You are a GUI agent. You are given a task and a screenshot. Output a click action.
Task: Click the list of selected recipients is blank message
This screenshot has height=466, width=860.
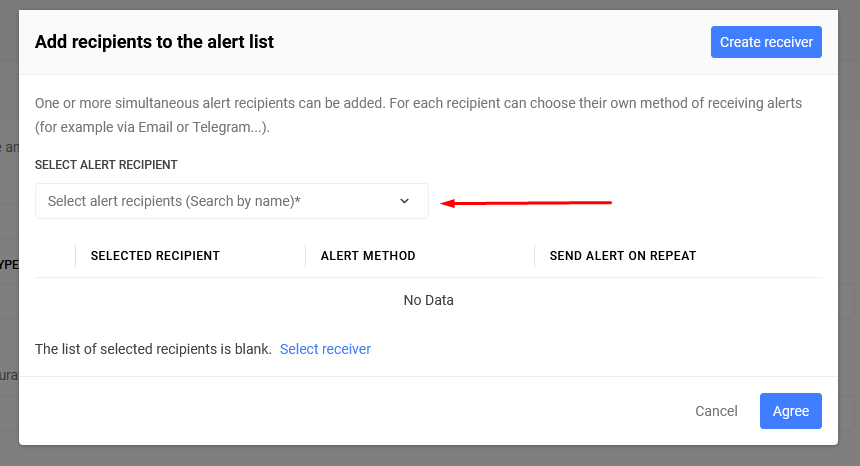(x=154, y=349)
